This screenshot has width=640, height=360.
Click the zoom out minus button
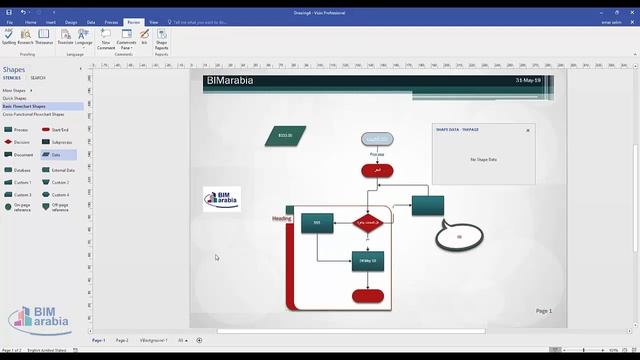point(564,350)
